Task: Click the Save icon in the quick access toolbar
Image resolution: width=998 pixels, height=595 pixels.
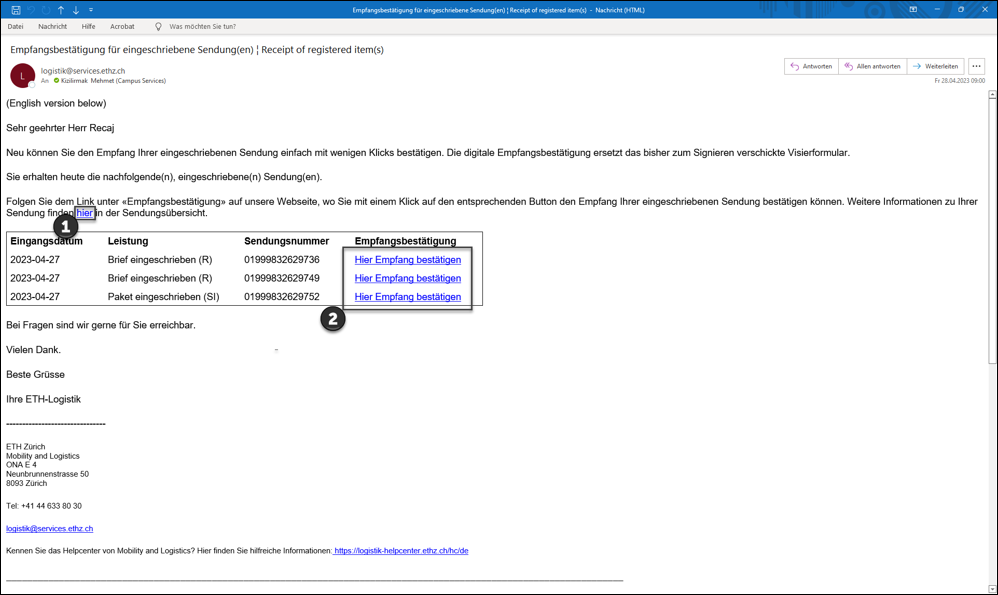Action: (x=16, y=10)
